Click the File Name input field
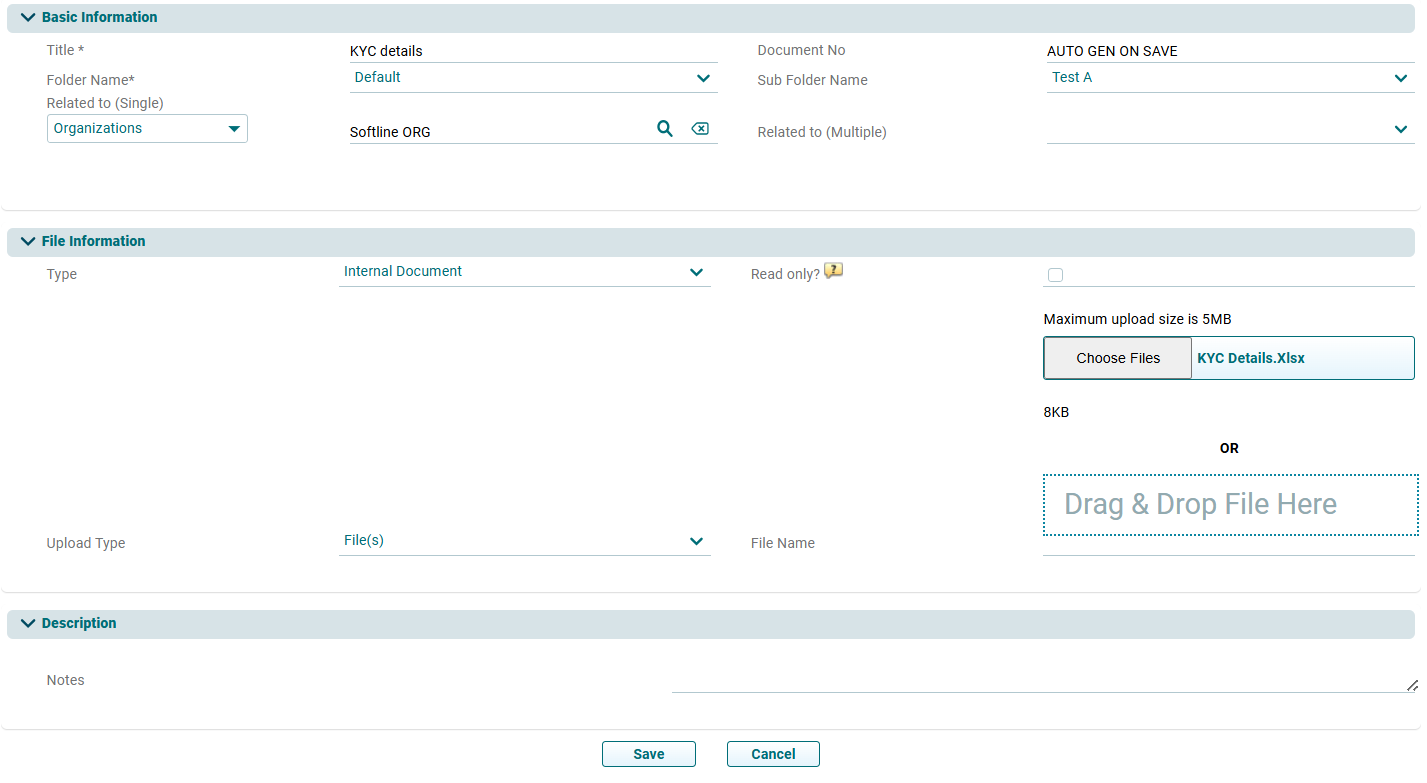The image size is (1427, 783). pos(1228,544)
